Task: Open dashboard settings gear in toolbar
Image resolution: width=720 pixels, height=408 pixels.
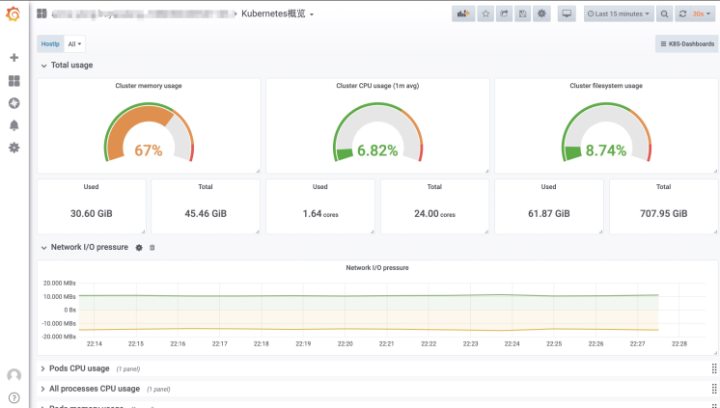Action: 542,14
